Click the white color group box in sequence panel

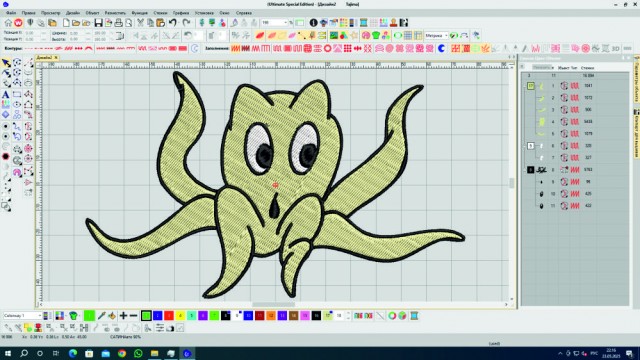[x=531, y=146]
